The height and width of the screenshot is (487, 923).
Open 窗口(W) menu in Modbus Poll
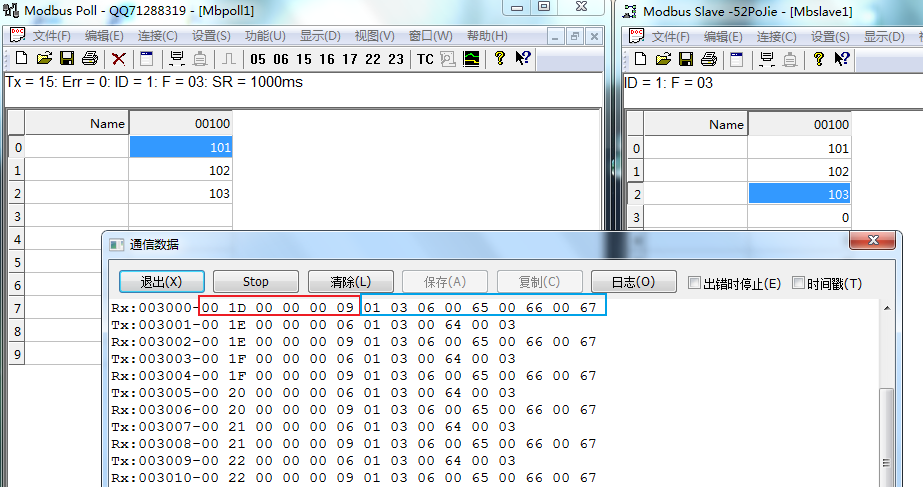(431, 36)
